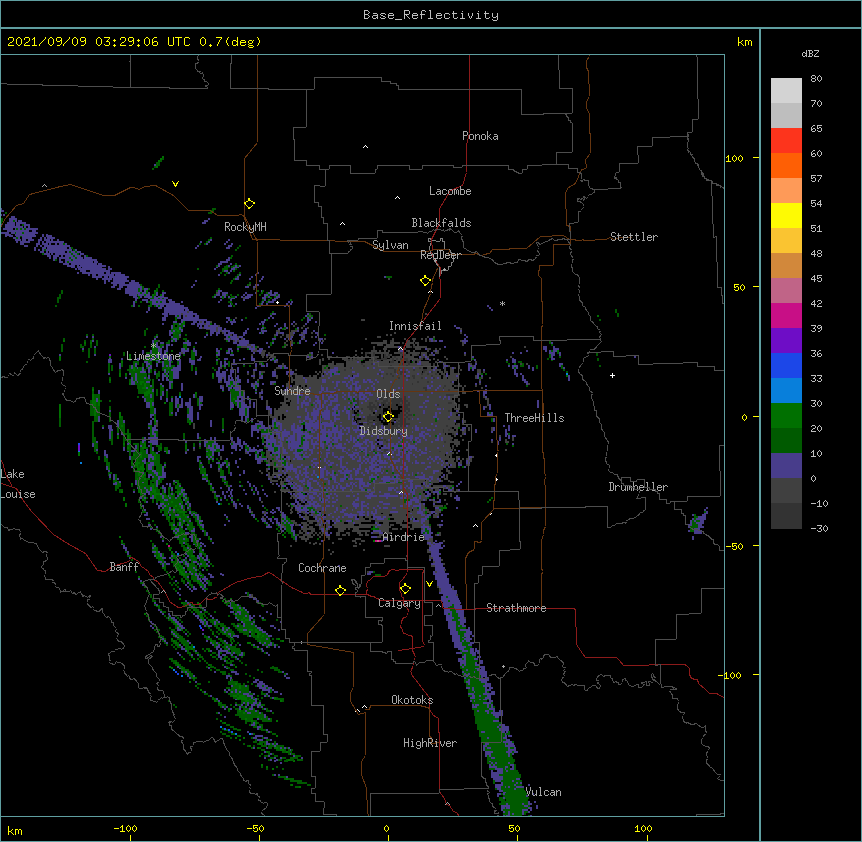862x842 pixels.
Task: Click the km unit label at top right
Action: pyautogui.click(x=744, y=42)
